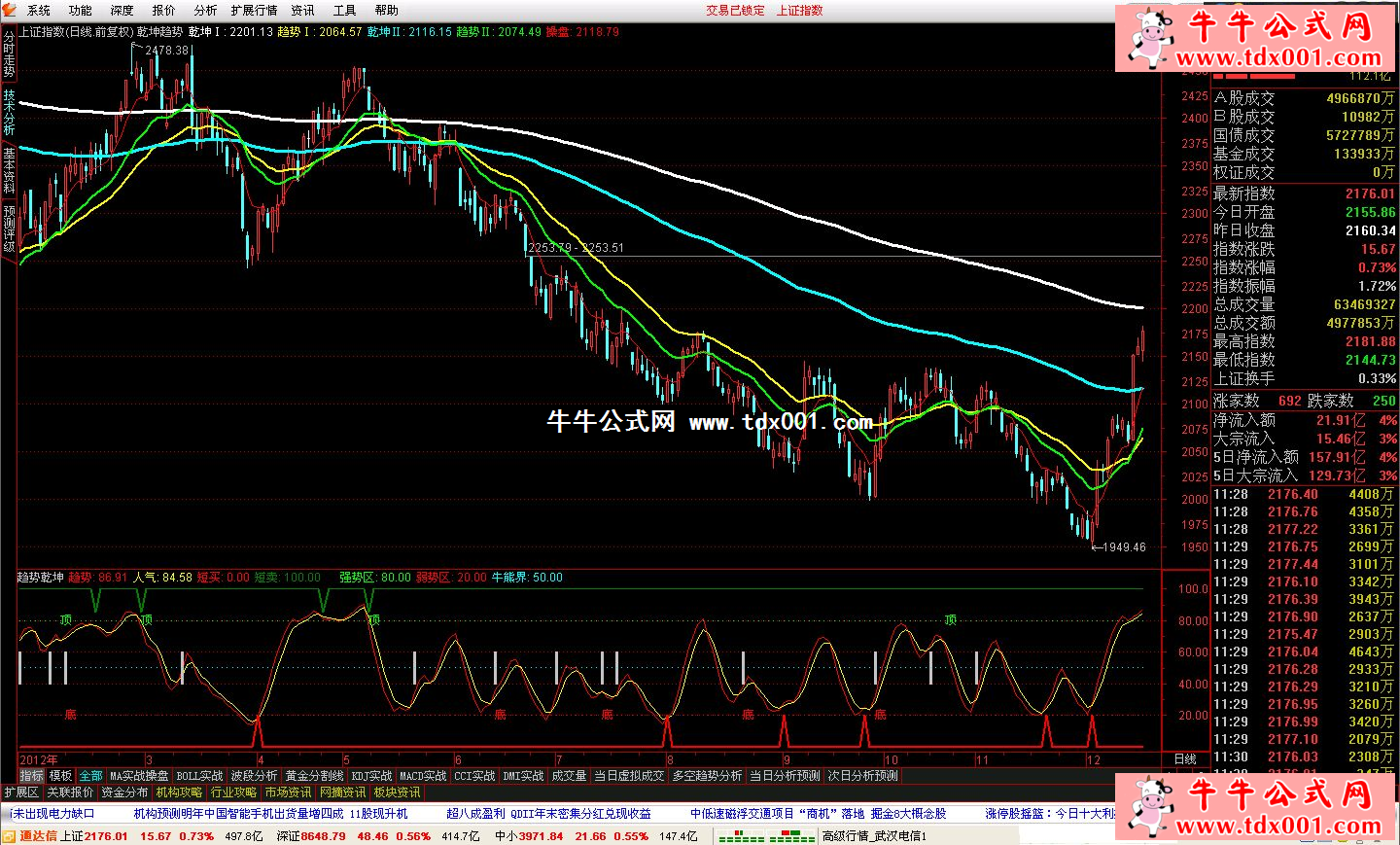1400x845 pixels.
Task: Click the 资金分布 button
Action: (124, 792)
